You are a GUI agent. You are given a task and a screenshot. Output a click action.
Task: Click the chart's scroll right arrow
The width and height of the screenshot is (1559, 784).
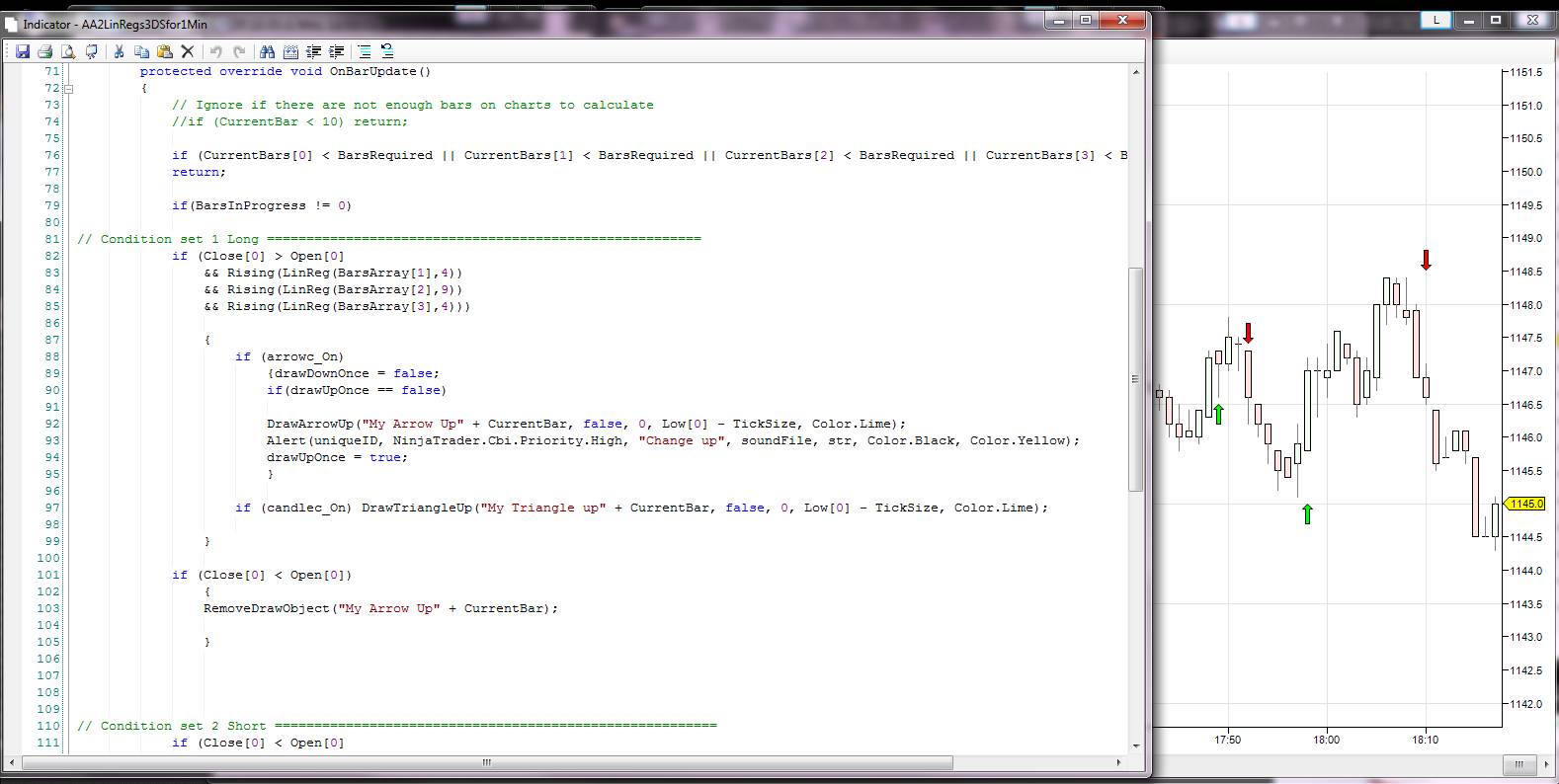pyautogui.click(x=1545, y=763)
